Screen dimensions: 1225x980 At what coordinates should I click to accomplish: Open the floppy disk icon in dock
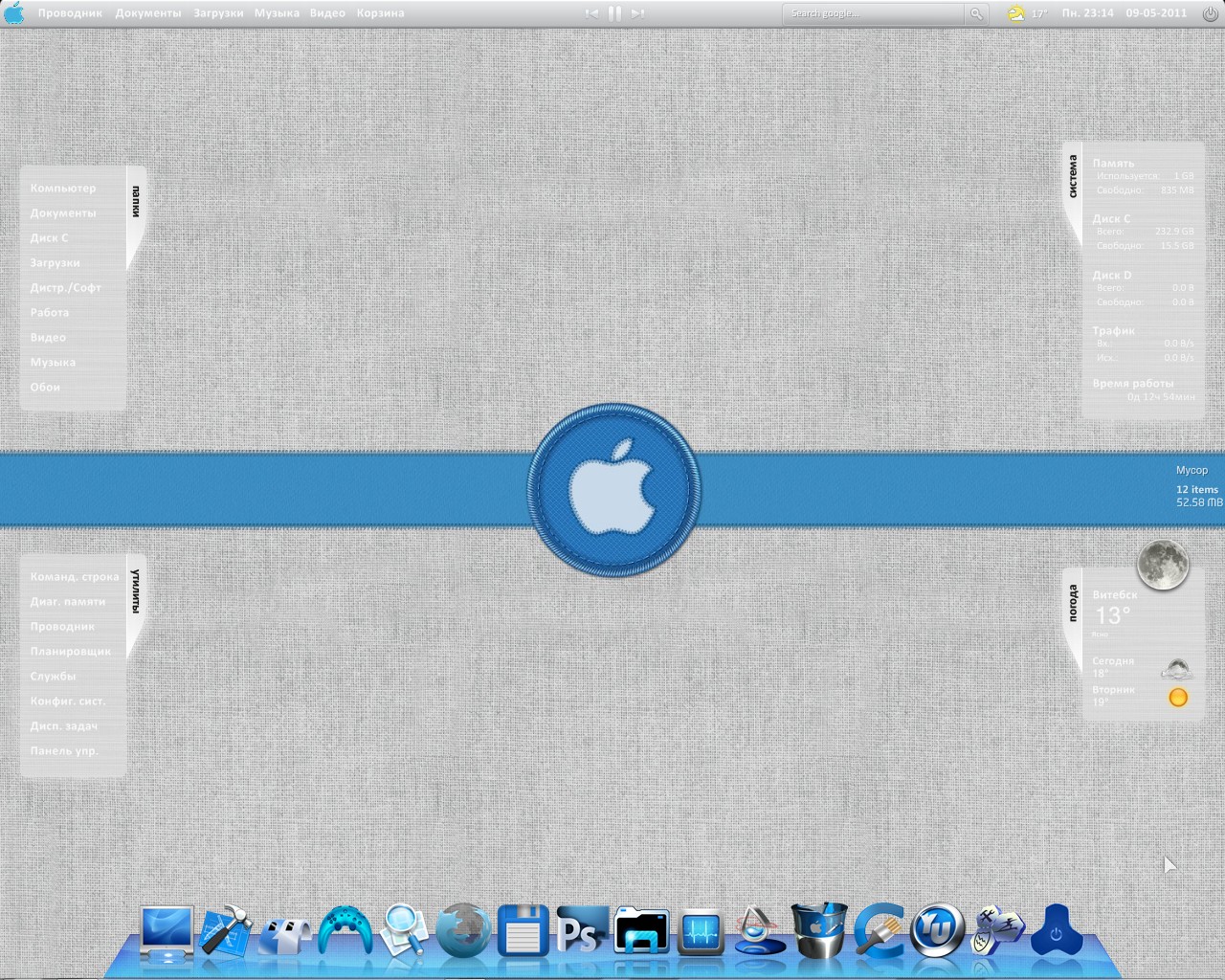523,931
